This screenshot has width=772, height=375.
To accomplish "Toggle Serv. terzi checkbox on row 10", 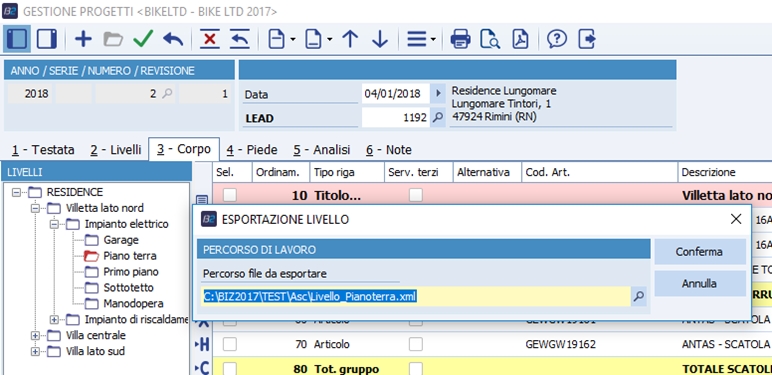I will pos(416,195).
